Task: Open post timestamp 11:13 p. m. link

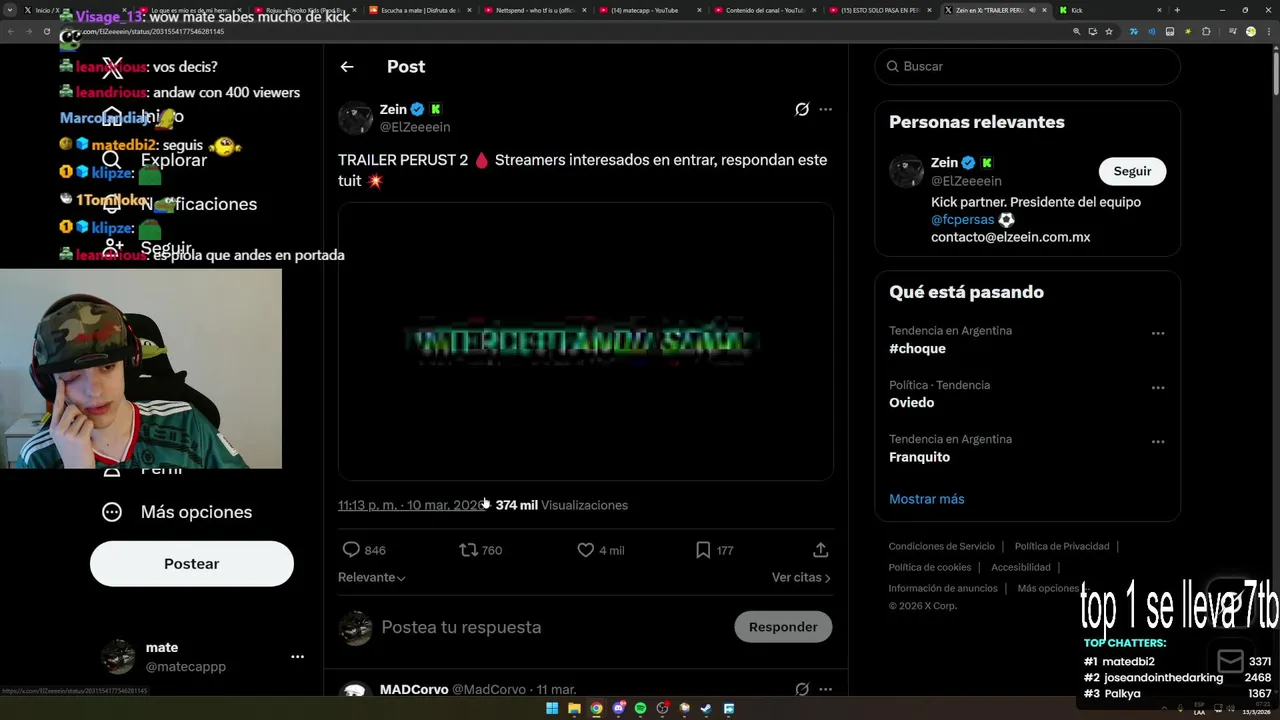Action: [x=412, y=505]
